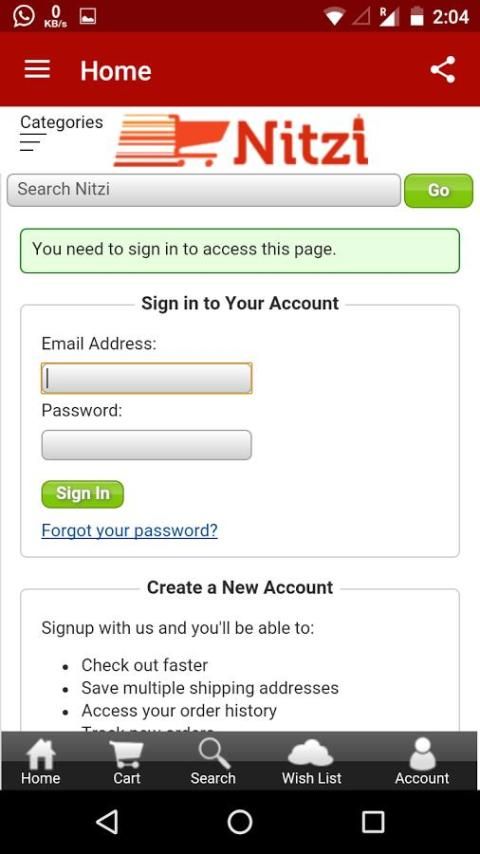The height and width of the screenshot is (854, 480).
Task: Select the Email Address input
Action: click(147, 378)
